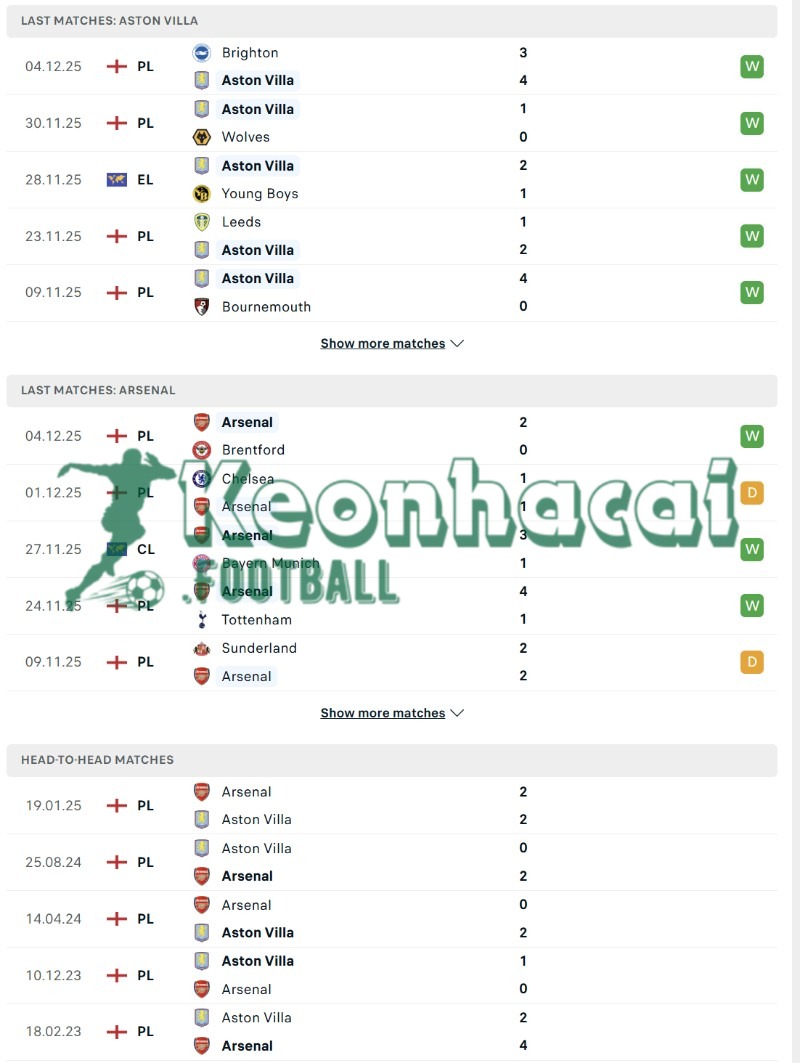Viewport: 800px width, 1063px height.
Task: Click the Arsenal crest in 18.02.23 match
Action: click(202, 1046)
